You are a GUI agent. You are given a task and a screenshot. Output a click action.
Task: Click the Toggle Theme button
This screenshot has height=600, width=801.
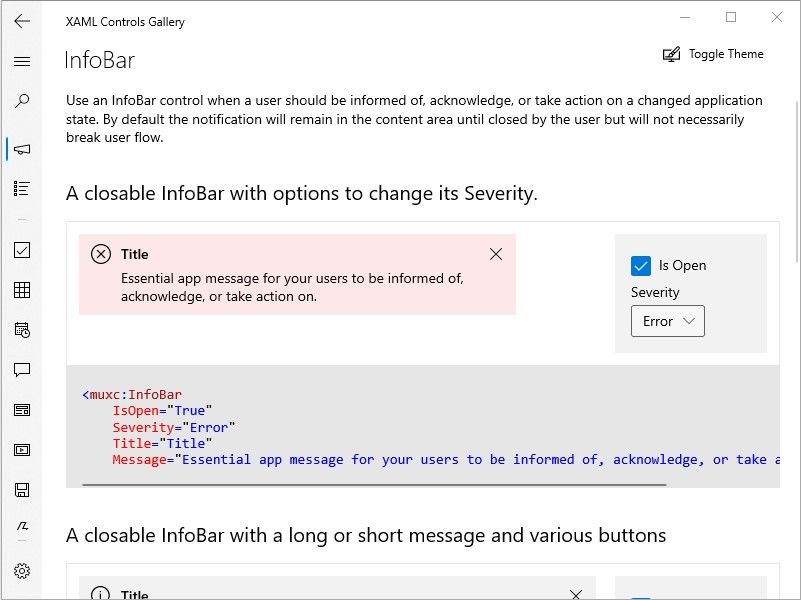713,54
